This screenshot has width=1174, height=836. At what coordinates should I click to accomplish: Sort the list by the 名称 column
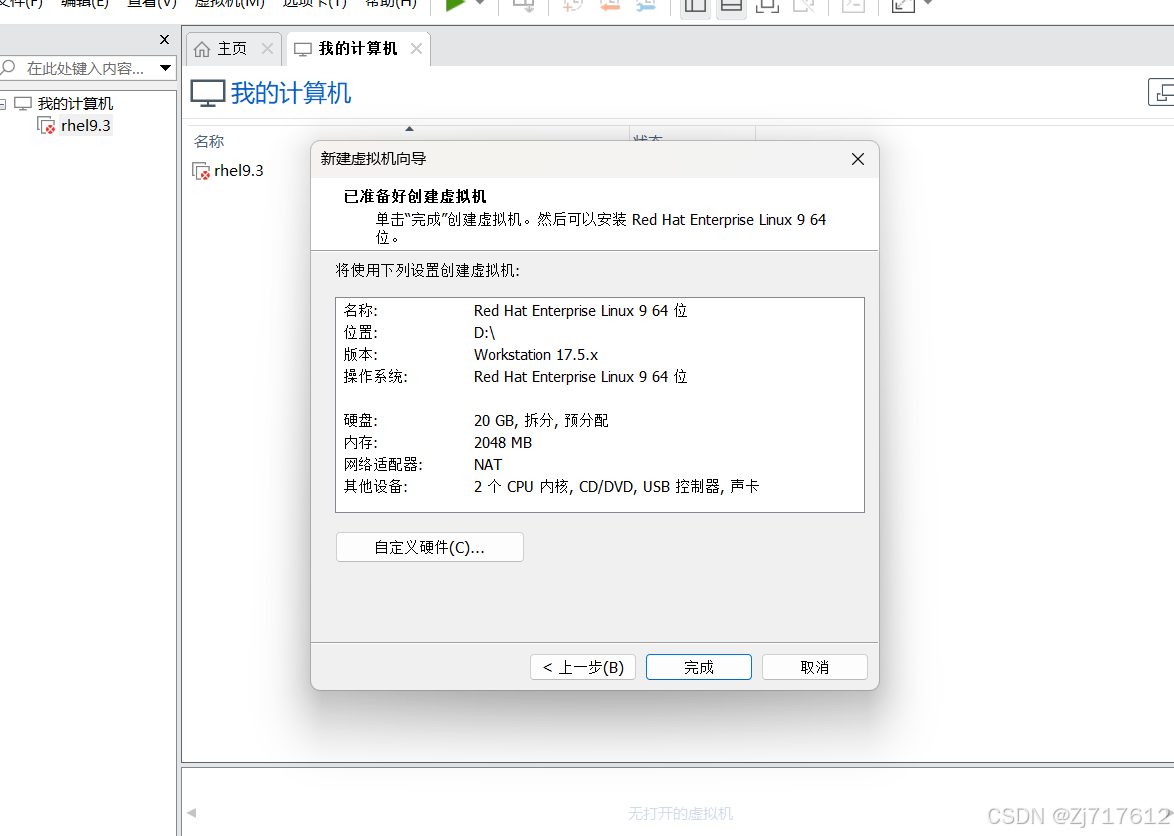pos(209,141)
